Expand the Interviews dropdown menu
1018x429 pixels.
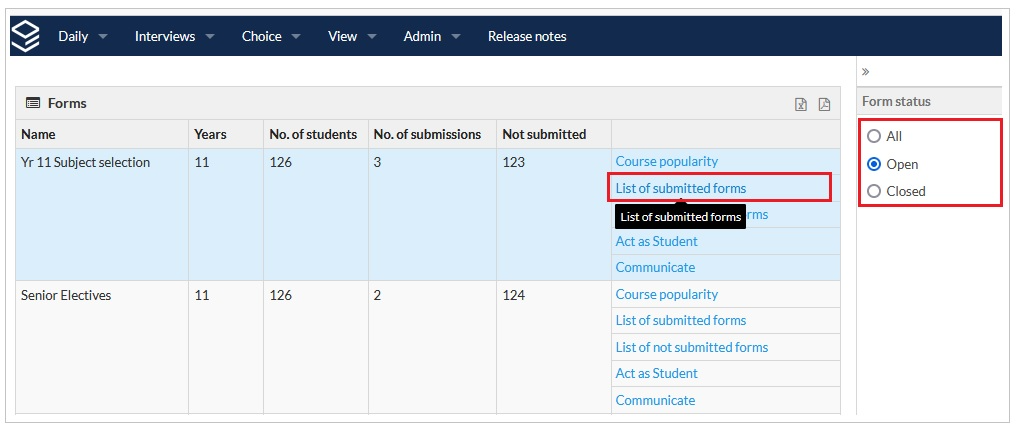[x=174, y=36]
